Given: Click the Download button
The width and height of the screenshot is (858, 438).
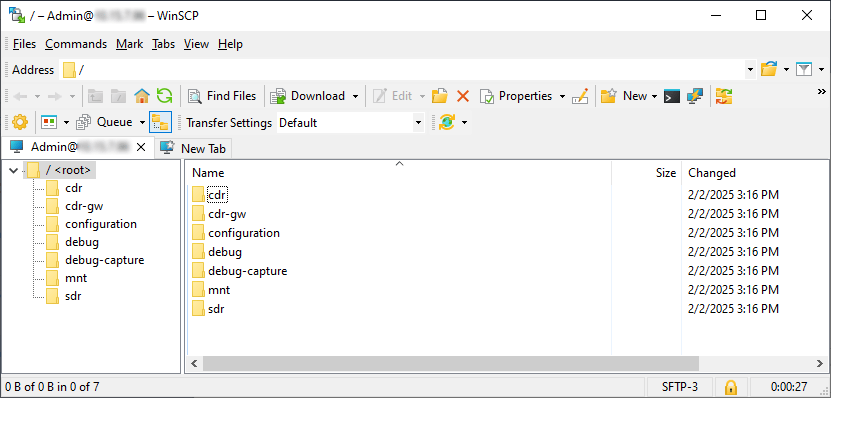Looking at the screenshot, I should click(x=308, y=96).
